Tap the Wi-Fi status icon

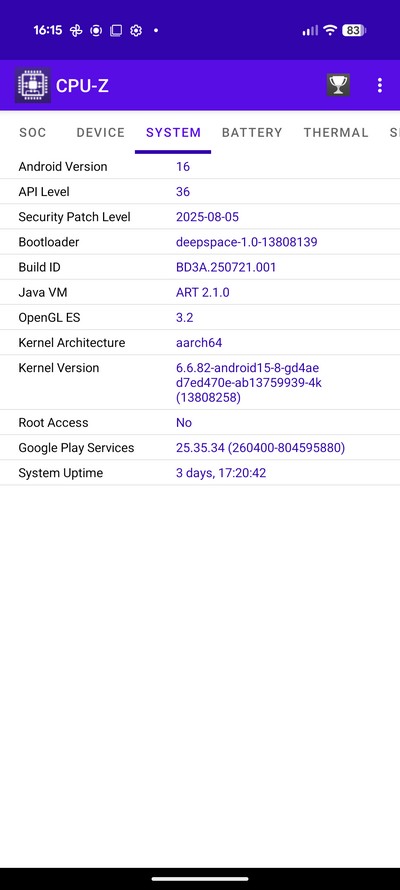pyautogui.click(x=330, y=30)
